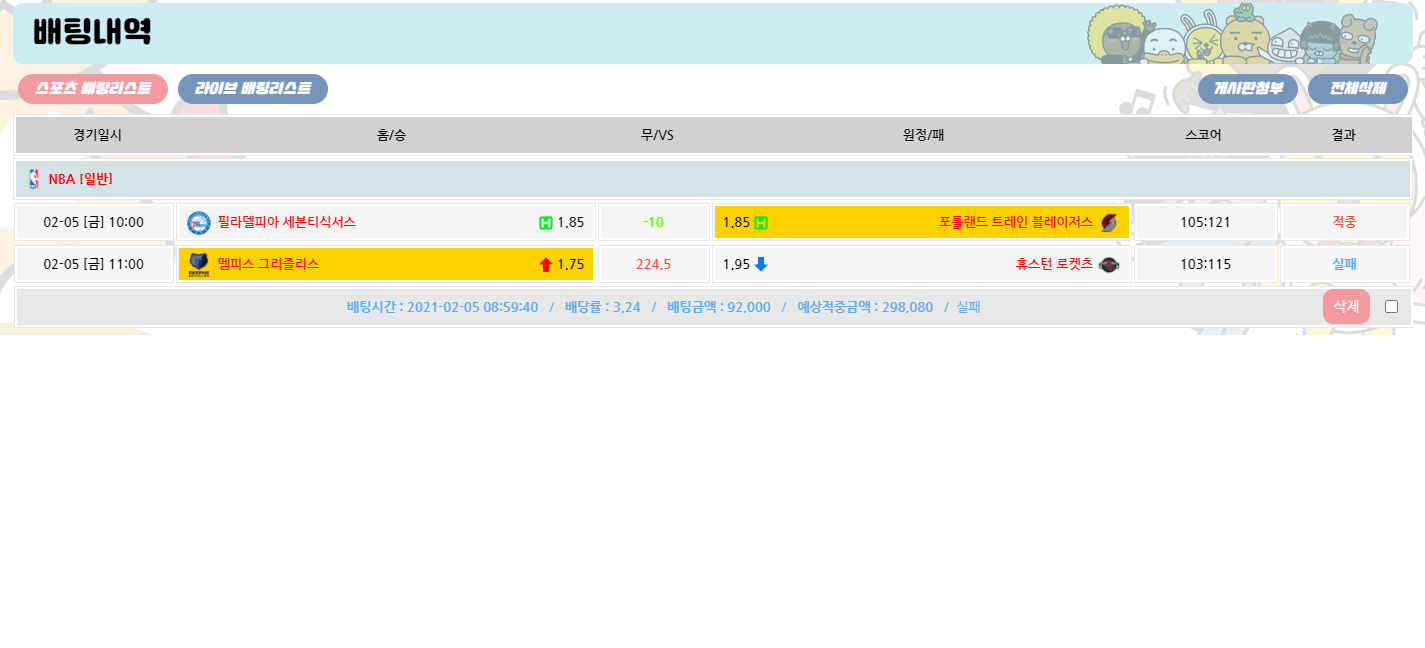Image resolution: width=1425 pixels, height=648 pixels.
Task: Click the -10 handicap value
Action: [653, 222]
